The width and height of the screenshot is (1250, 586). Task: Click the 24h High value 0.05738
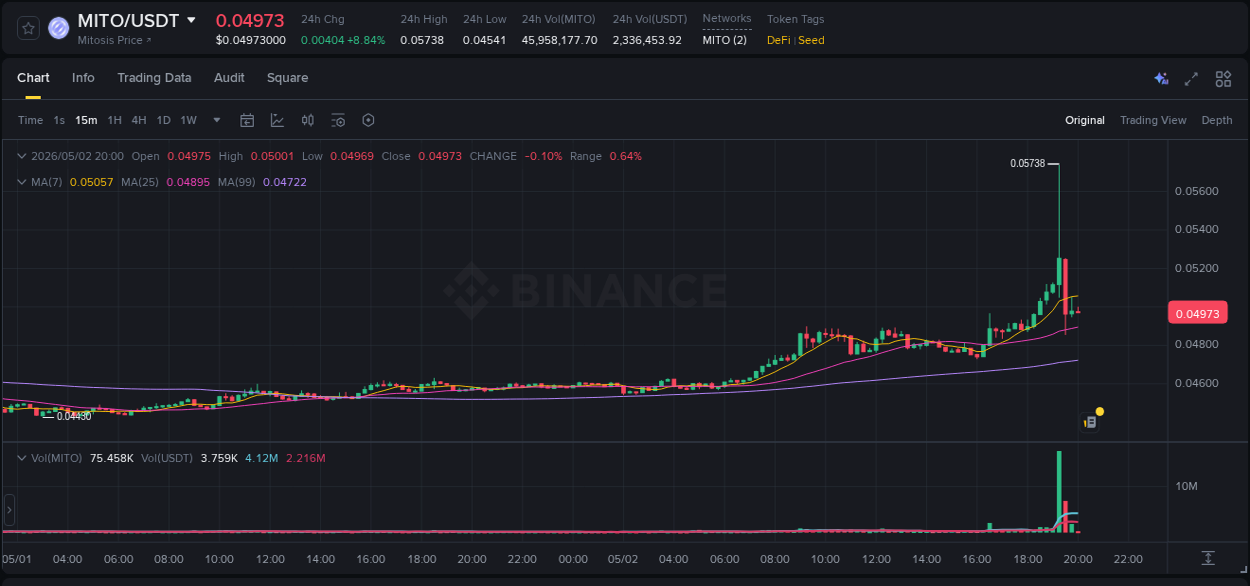point(424,40)
